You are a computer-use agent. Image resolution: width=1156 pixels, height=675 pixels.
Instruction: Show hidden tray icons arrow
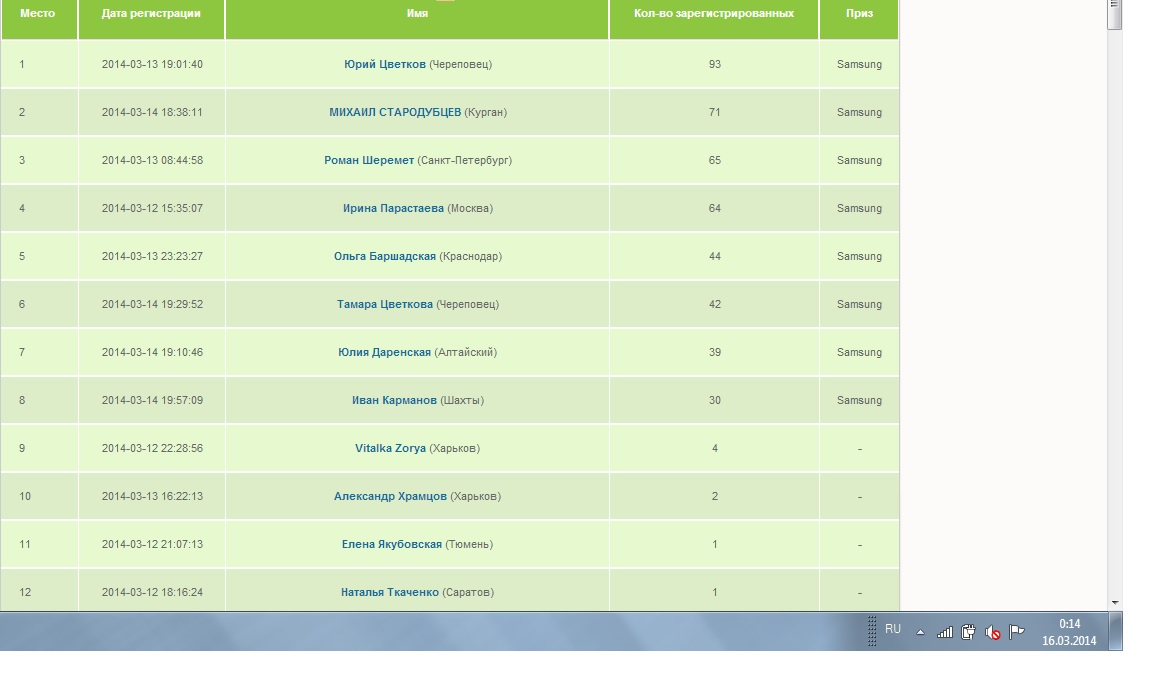coord(920,632)
